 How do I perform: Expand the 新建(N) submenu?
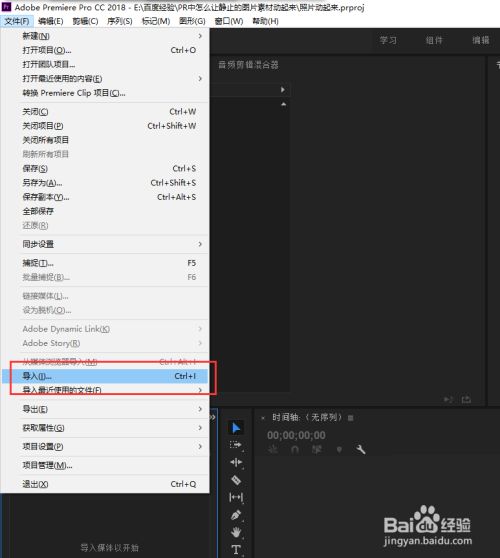pos(105,36)
